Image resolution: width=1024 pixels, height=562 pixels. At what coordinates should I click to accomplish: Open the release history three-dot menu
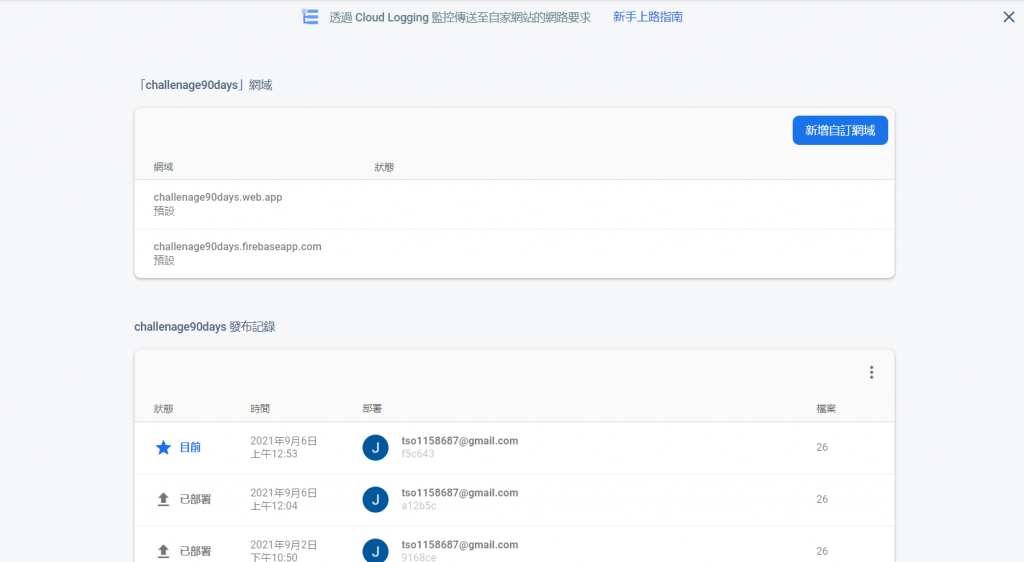coord(871,373)
